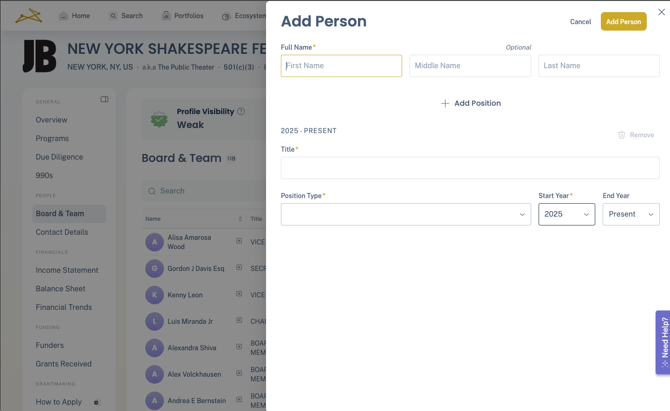Close the Add Person panel with X
This screenshot has width=670, height=411.
tap(661, 12)
